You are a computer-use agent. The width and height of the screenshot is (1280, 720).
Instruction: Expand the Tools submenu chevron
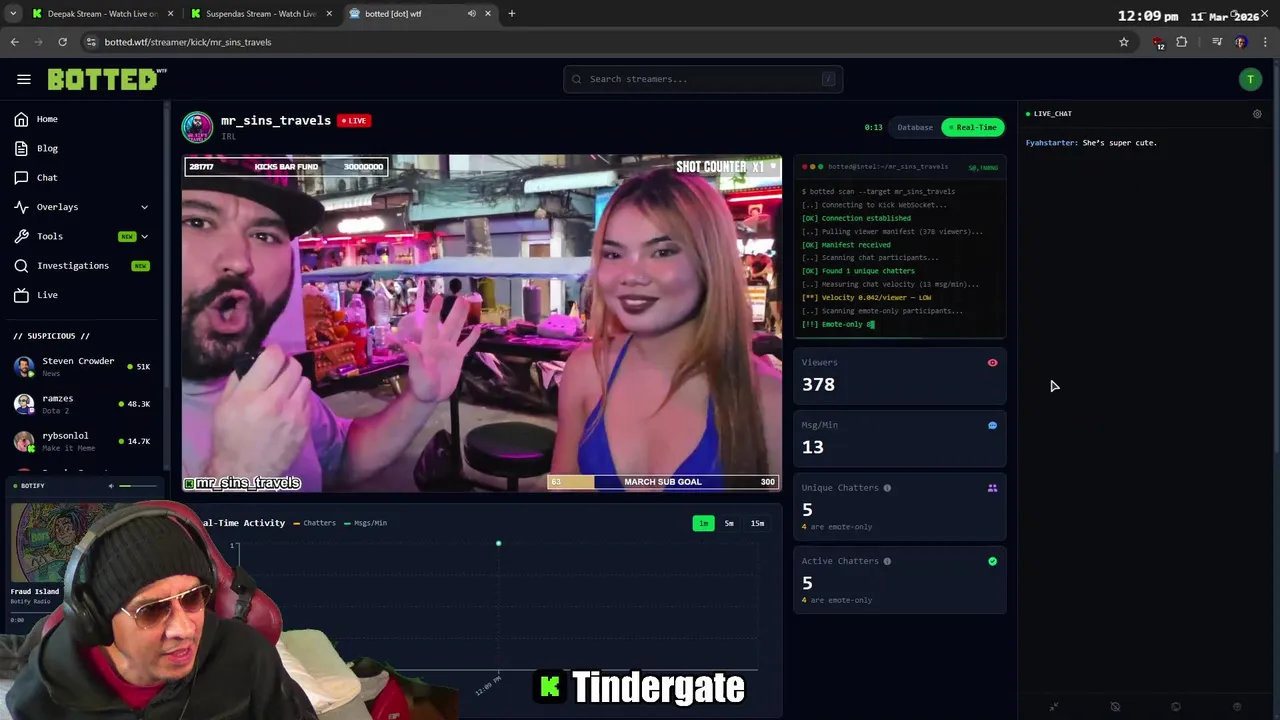pyautogui.click(x=144, y=236)
